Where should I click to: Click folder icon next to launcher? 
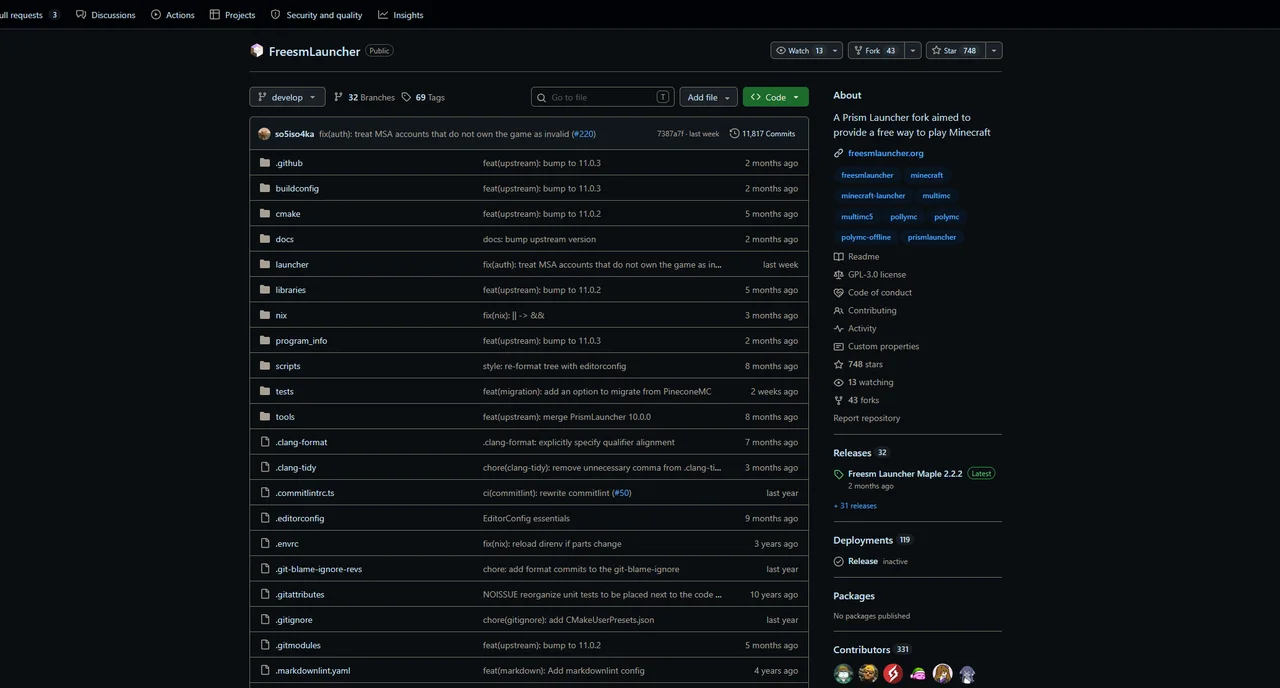click(x=265, y=265)
